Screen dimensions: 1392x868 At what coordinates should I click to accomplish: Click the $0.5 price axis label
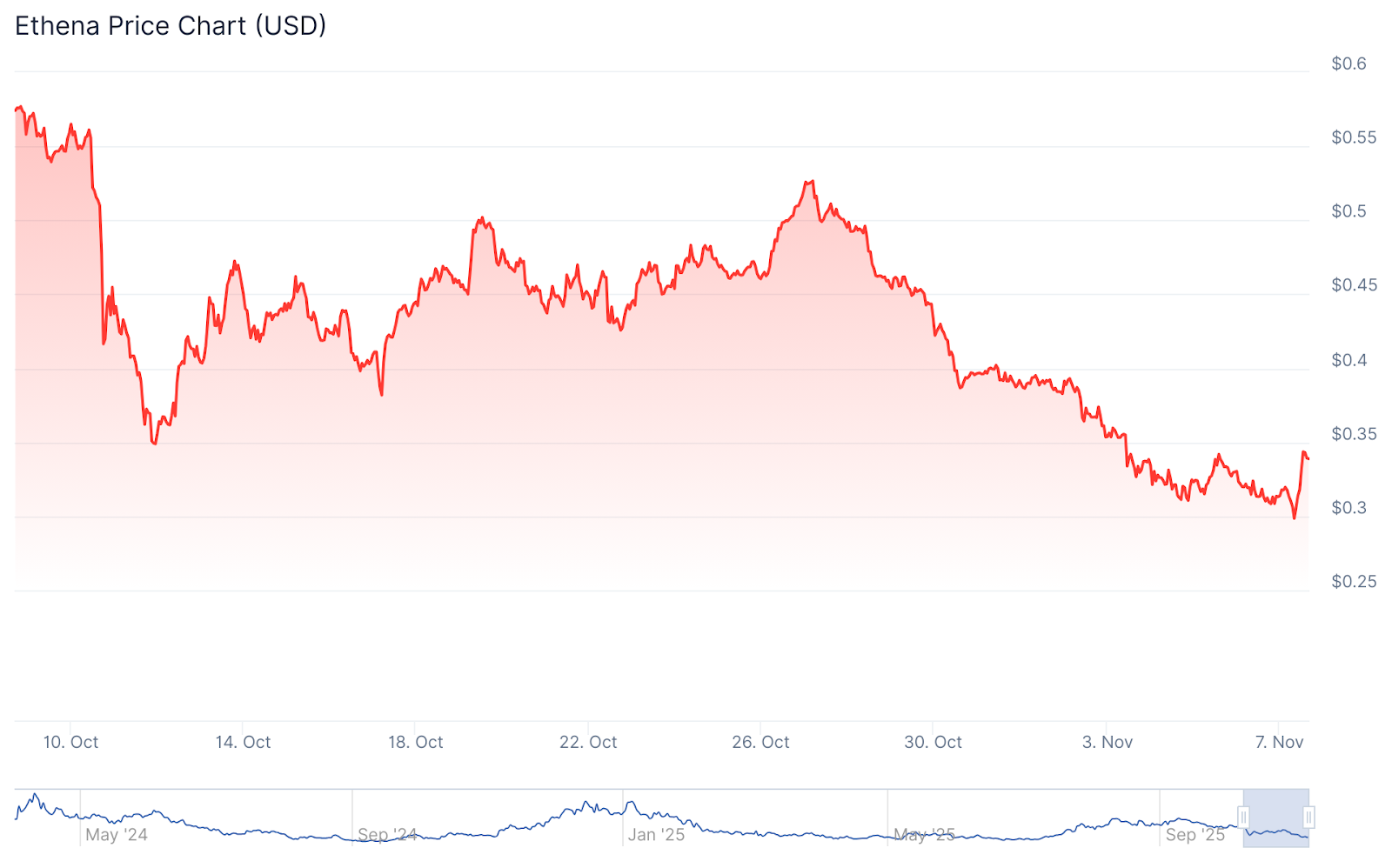(1348, 211)
